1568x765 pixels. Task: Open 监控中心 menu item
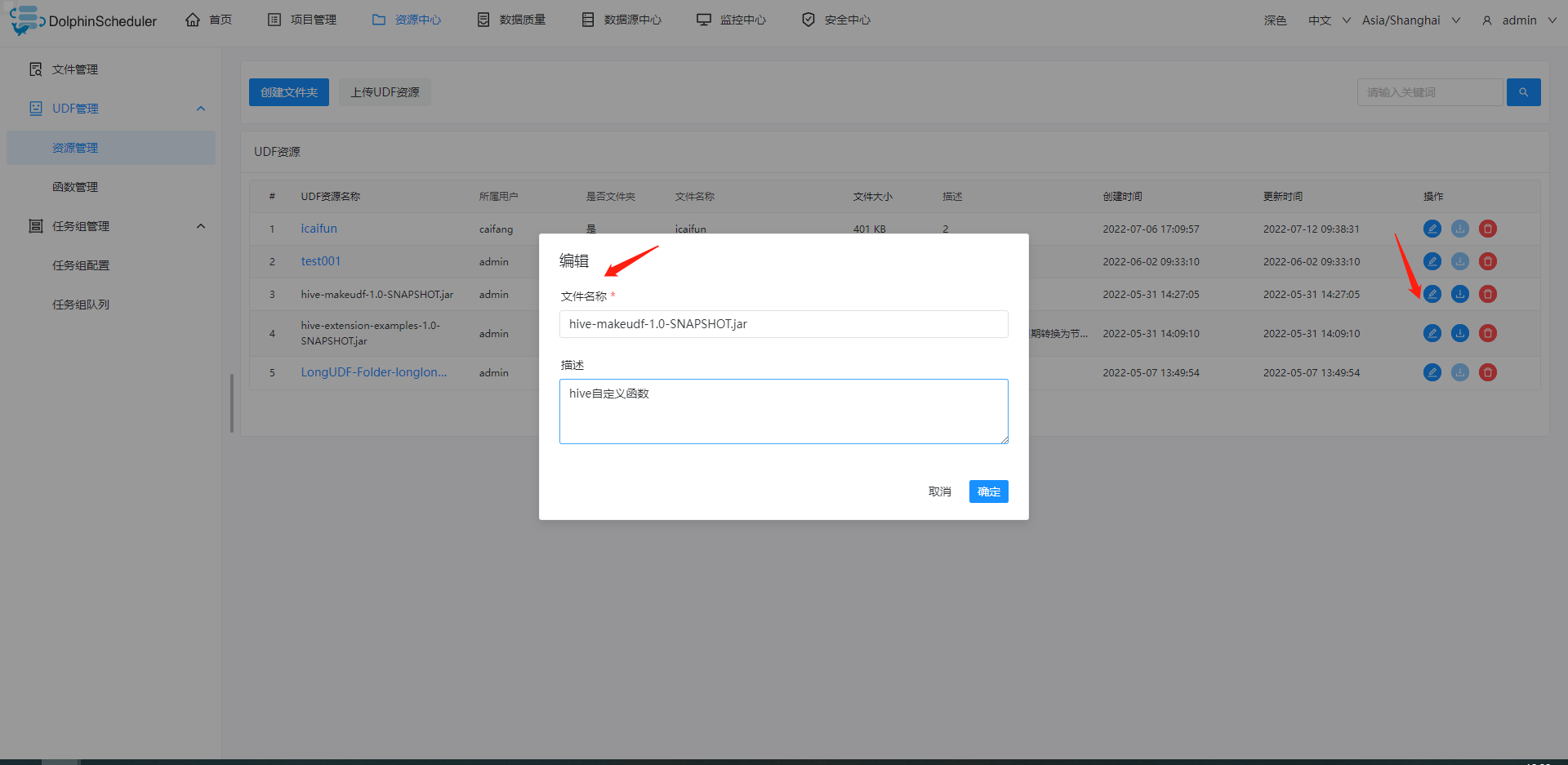[x=732, y=20]
